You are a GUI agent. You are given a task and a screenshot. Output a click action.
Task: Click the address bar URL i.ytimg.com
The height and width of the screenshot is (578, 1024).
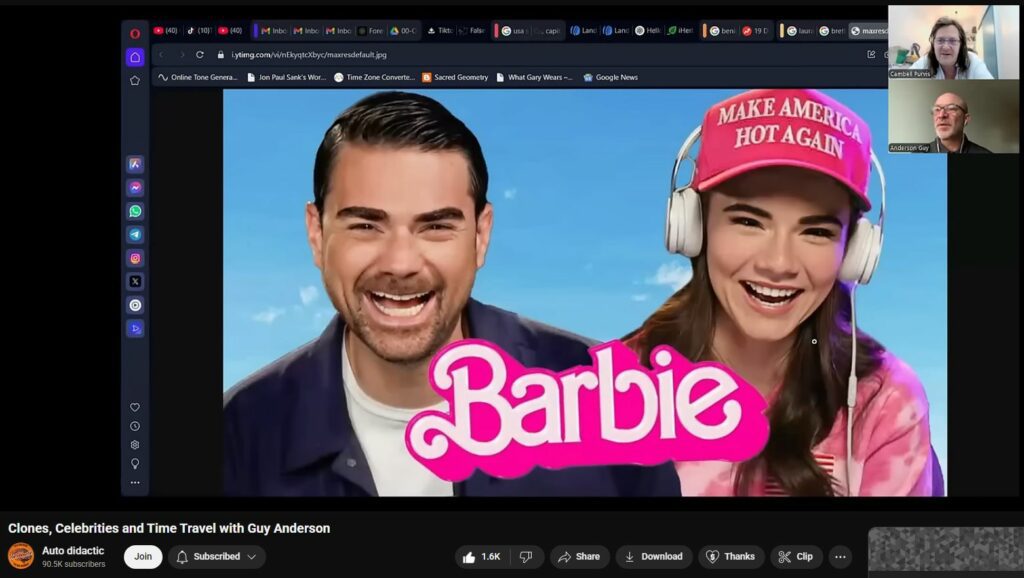click(309, 55)
